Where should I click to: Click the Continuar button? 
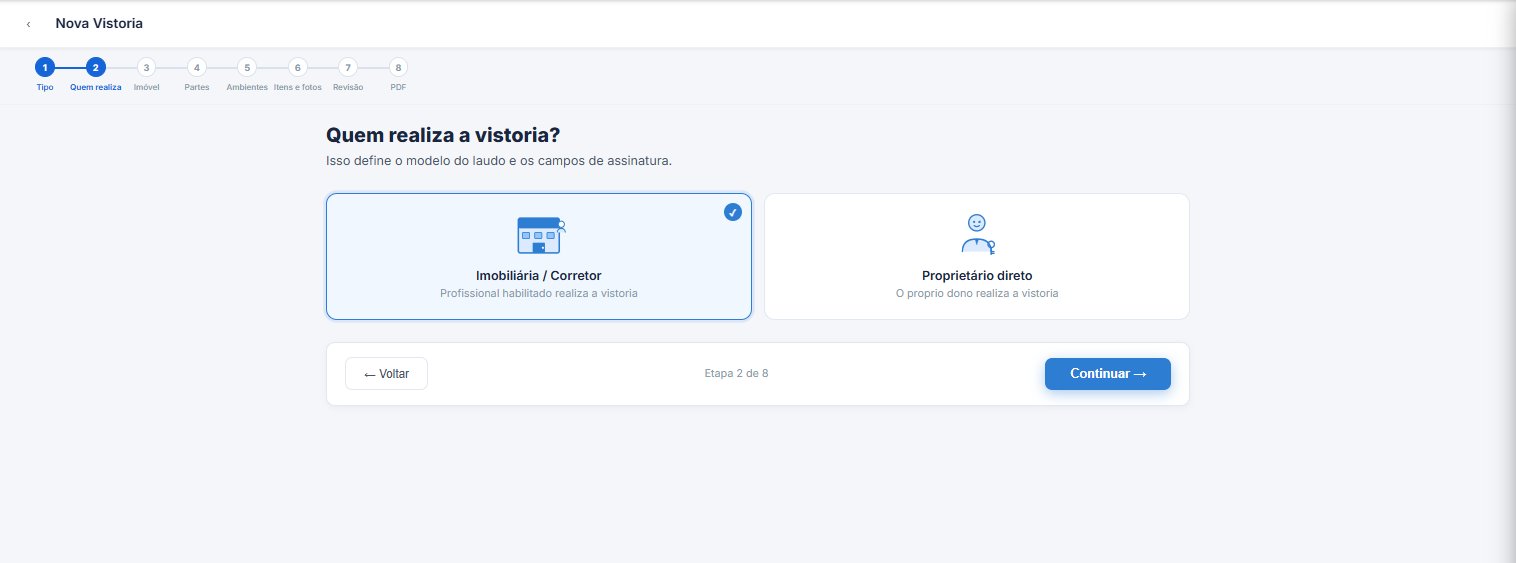pyautogui.click(x=1108, y=374)
